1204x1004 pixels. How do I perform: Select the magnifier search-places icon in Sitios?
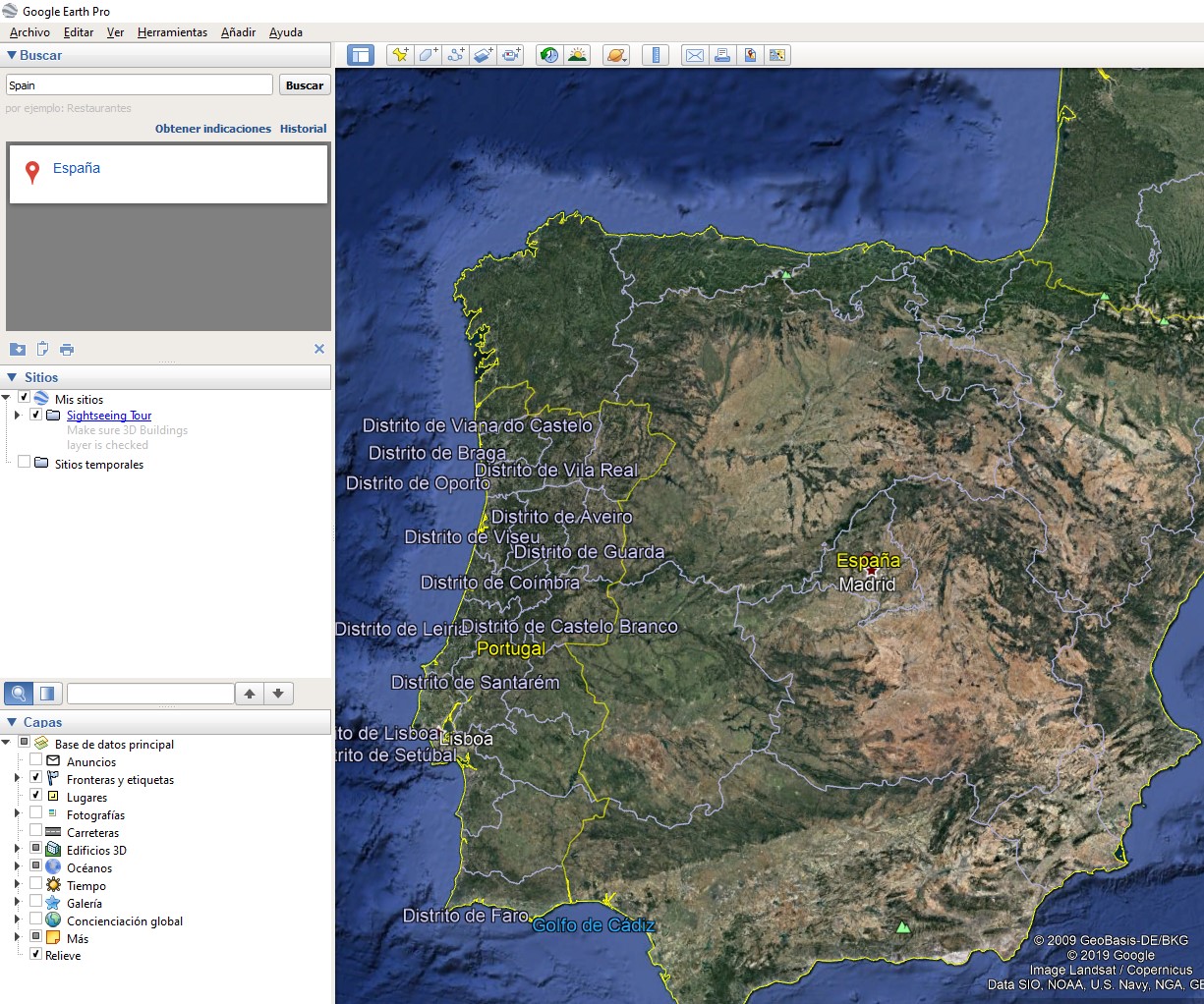tap(19, 694)
